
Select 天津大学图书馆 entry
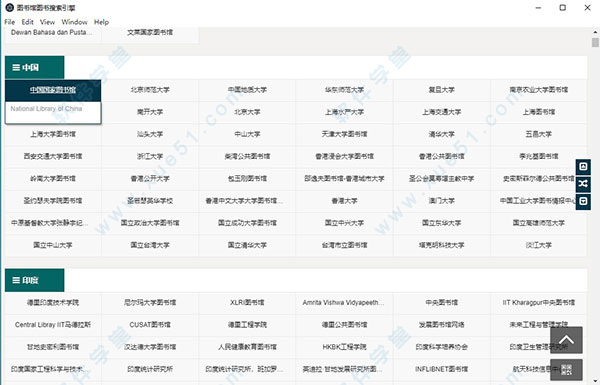344,134
